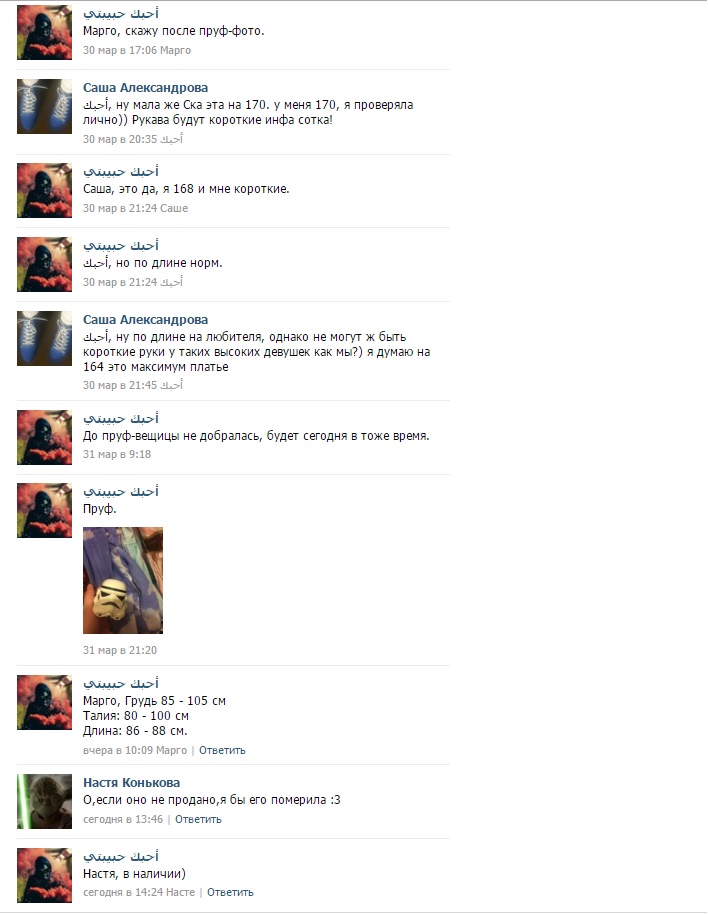Viewport: 708px width, 914px height.
Task: Click Ответить under the "в наличии" comment
Action: click(x=230, y=892)
